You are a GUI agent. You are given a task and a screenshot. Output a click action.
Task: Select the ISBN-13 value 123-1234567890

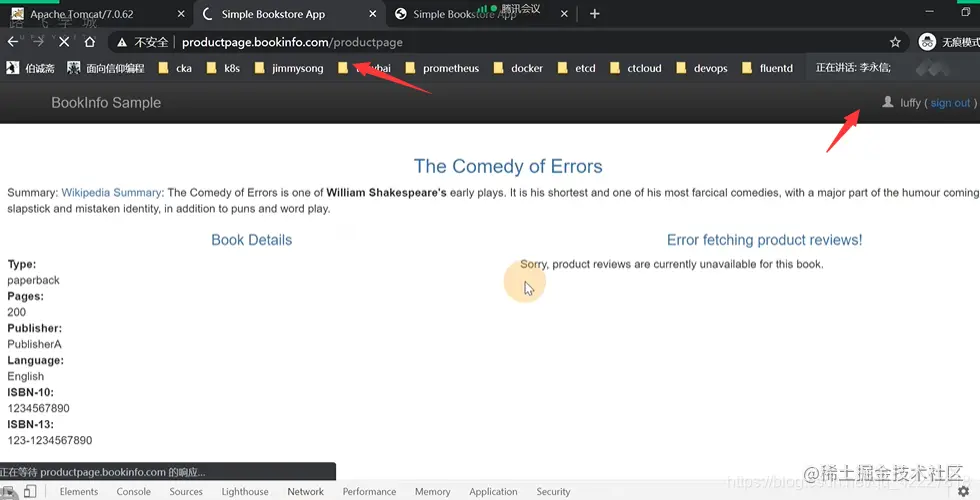[x=50, y=440]
